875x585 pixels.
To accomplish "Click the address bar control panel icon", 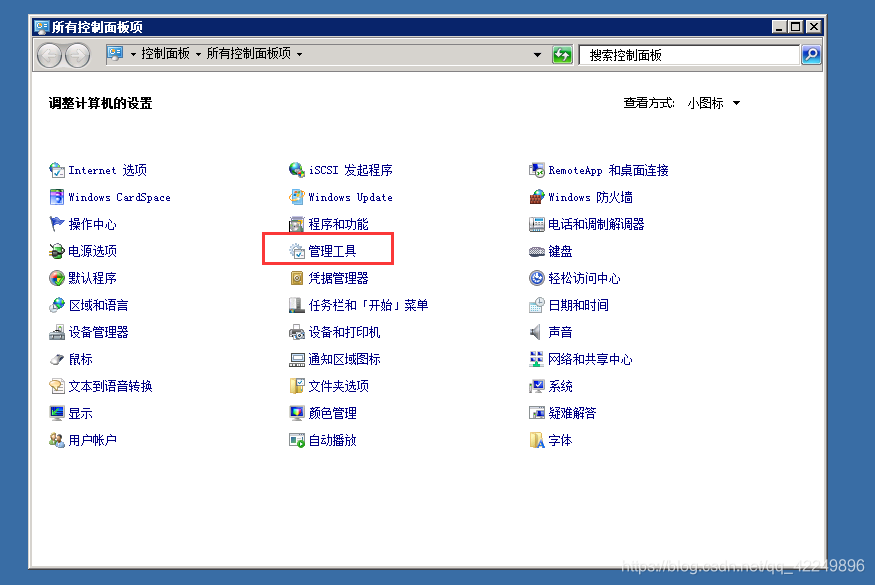I will (x=116, y=54).
